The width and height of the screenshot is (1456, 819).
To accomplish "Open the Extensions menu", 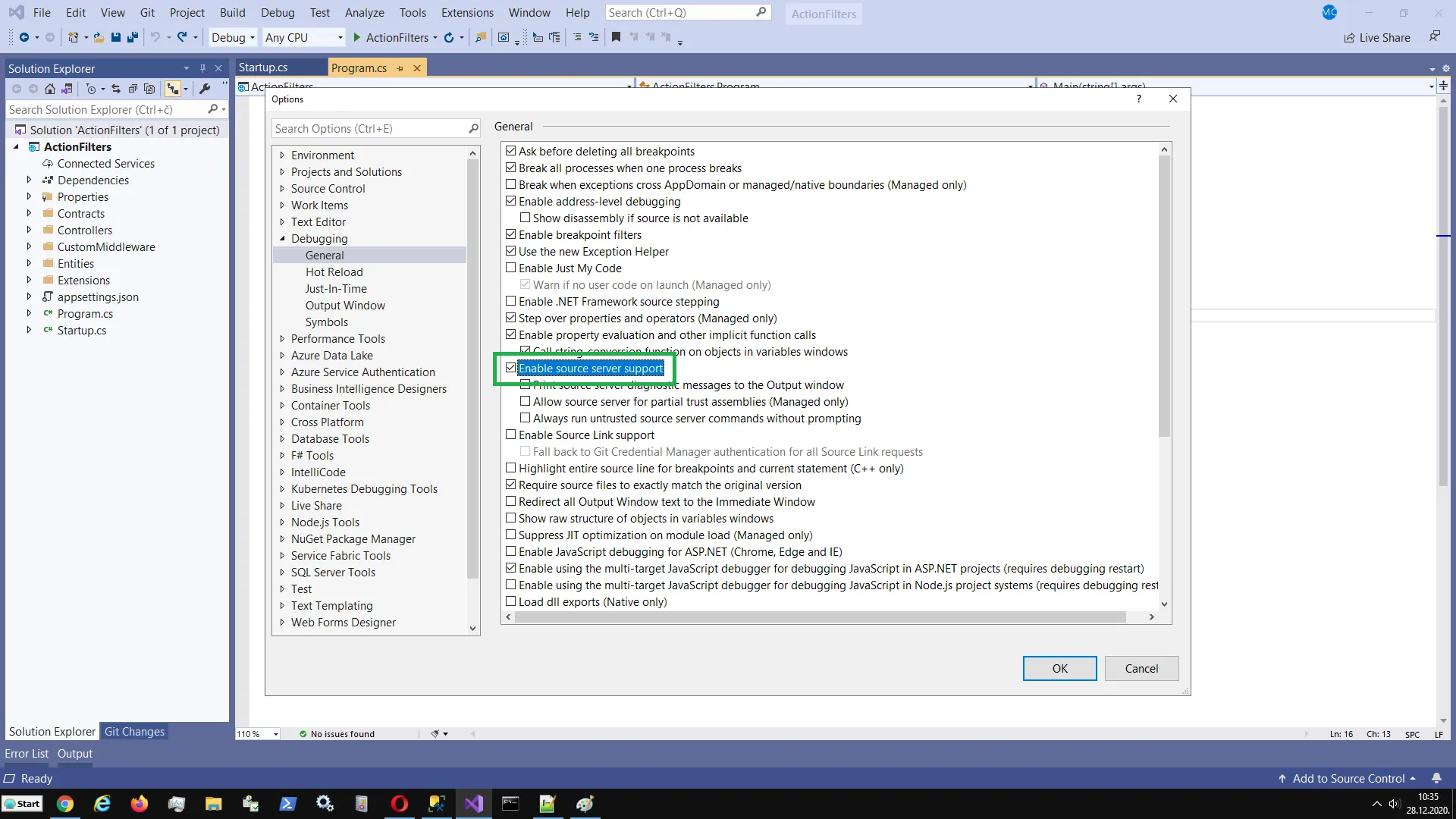I will pyautogui.click(x=467, y=12).
